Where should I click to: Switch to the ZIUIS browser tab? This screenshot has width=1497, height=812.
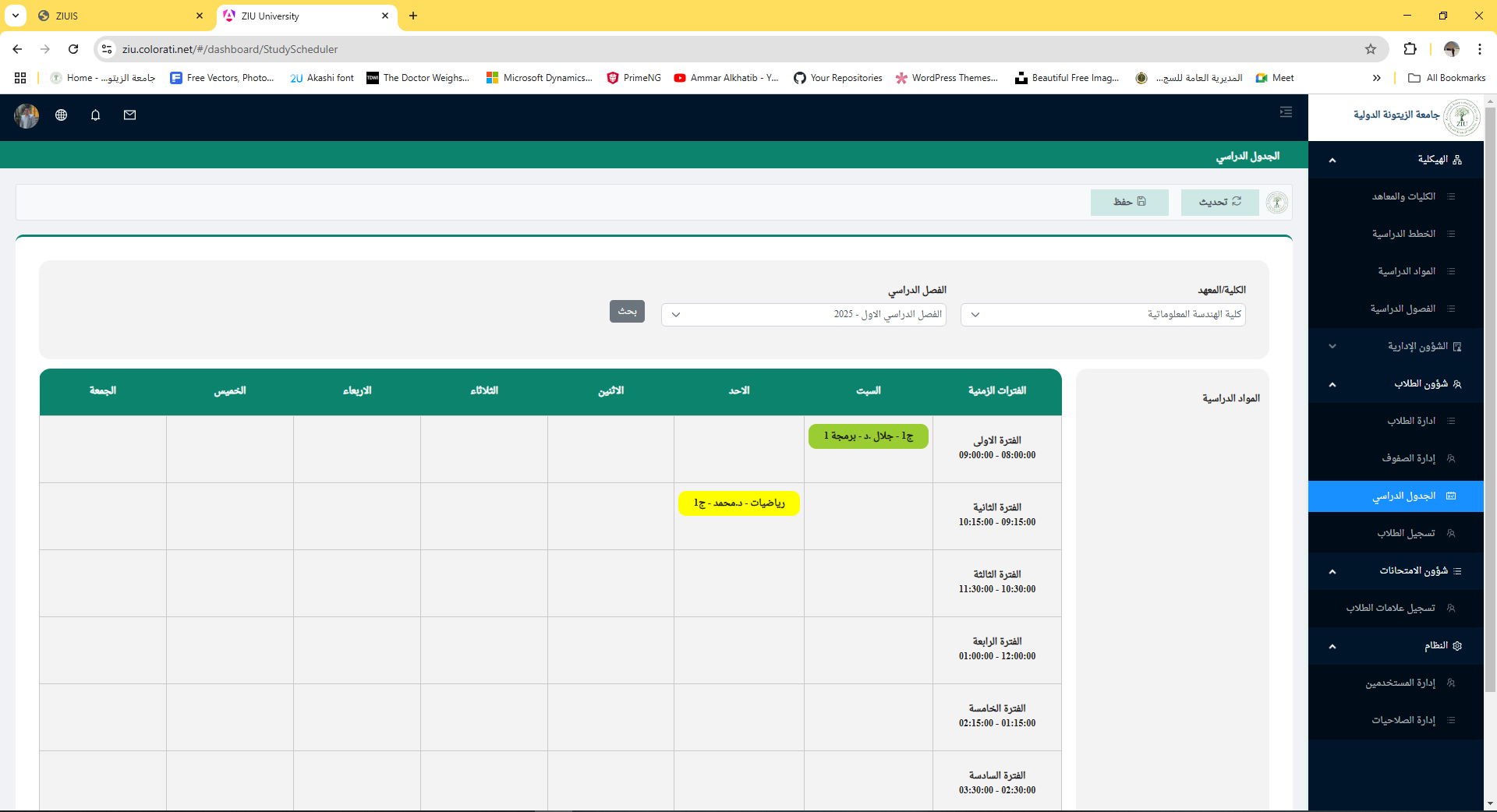coord(121,16)
